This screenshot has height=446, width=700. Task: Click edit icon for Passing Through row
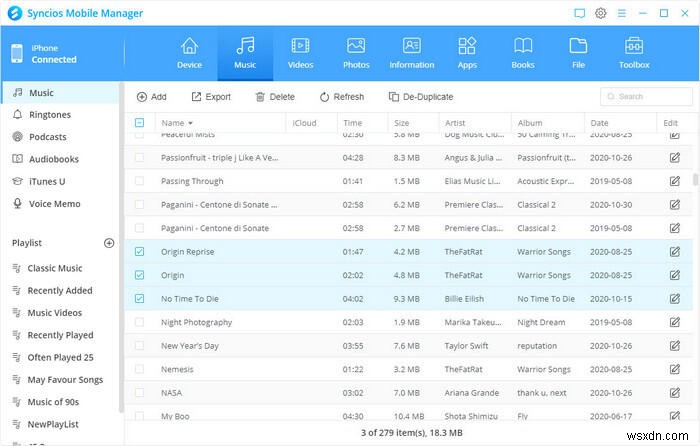(675, 181)
